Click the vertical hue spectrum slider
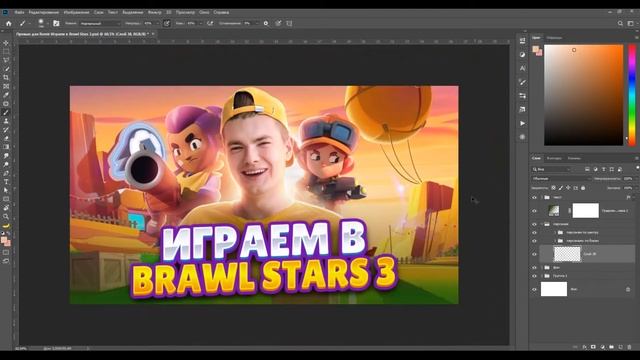The width and height of the screenshot is (640, 360). 632,95
